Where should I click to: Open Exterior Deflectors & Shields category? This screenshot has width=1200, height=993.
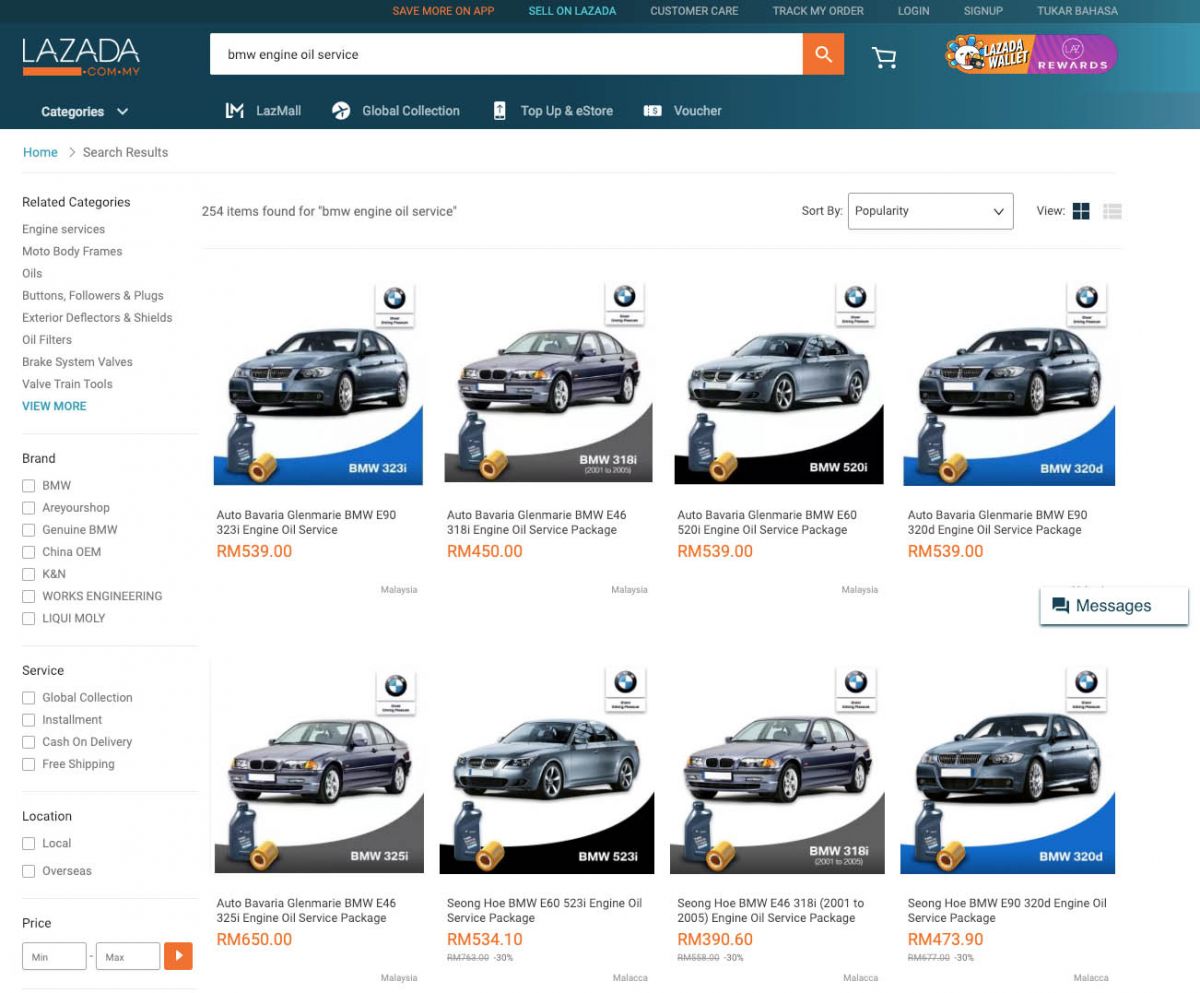tap(97, 318)
